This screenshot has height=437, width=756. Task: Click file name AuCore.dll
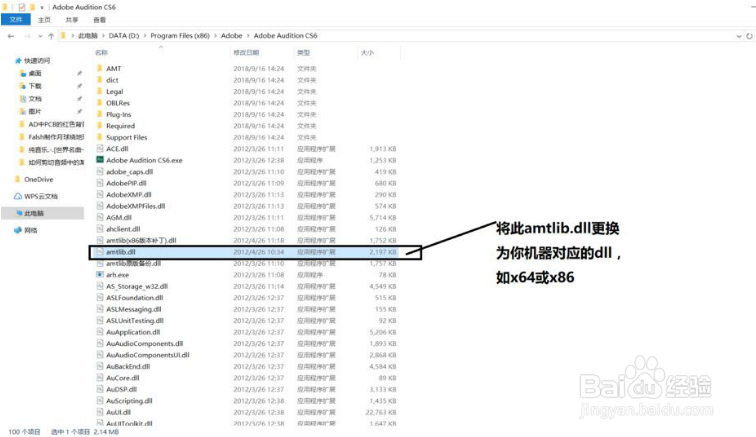click(123, 378)
